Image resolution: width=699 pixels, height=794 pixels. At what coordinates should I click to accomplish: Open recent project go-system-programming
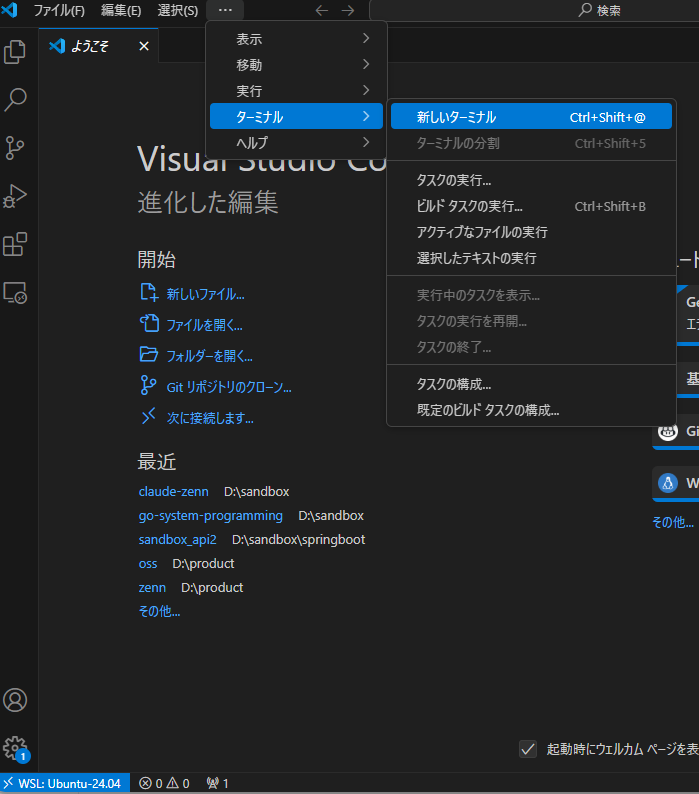[x=211, y=515]
